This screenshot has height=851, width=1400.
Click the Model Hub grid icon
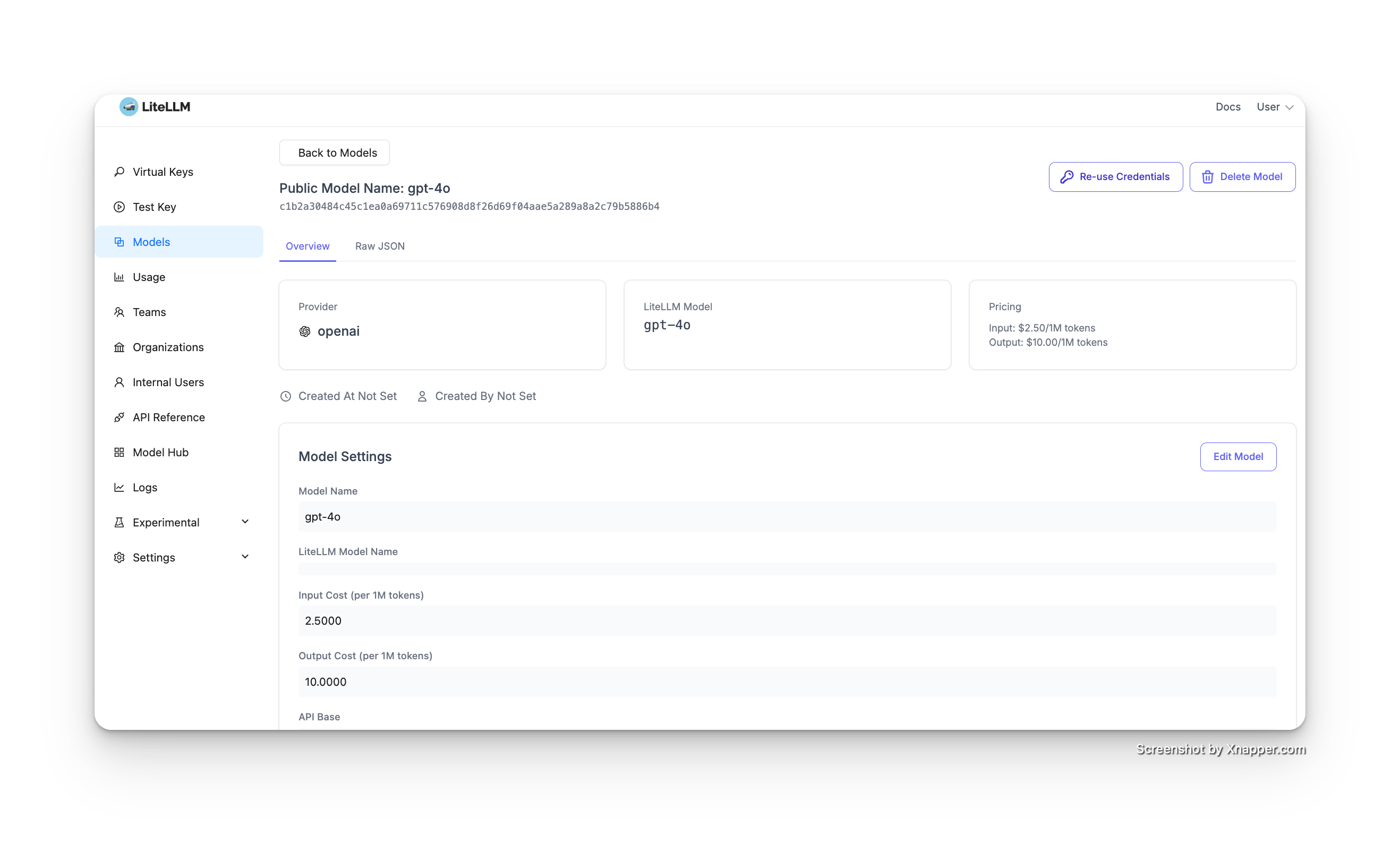[119, 453]
